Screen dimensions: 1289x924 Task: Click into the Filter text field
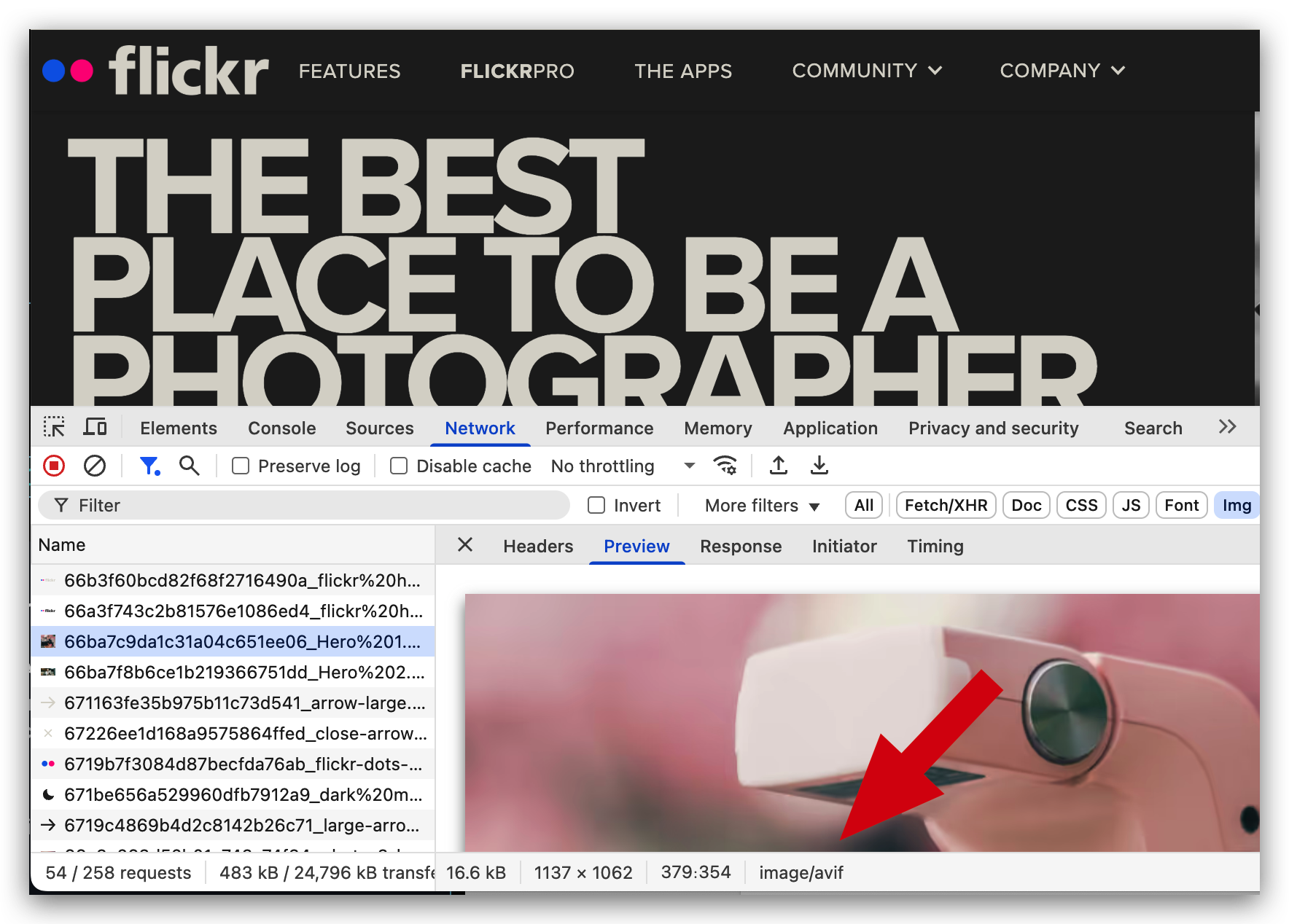pyautogui.click(x=314, y=506)
